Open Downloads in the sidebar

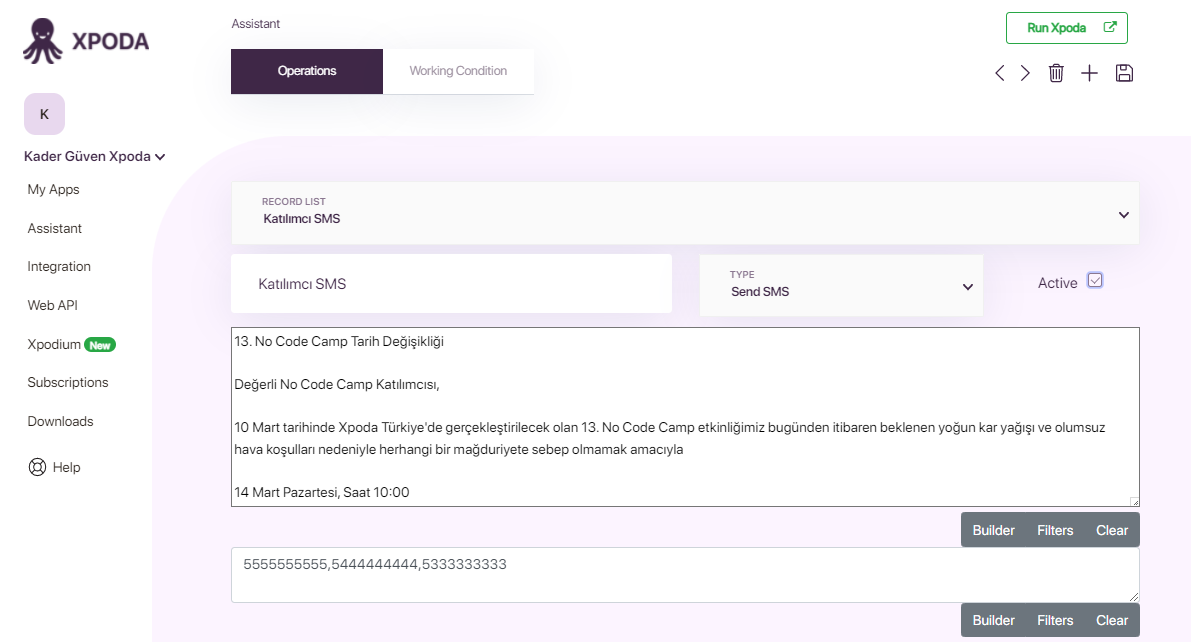coord(60,422)
